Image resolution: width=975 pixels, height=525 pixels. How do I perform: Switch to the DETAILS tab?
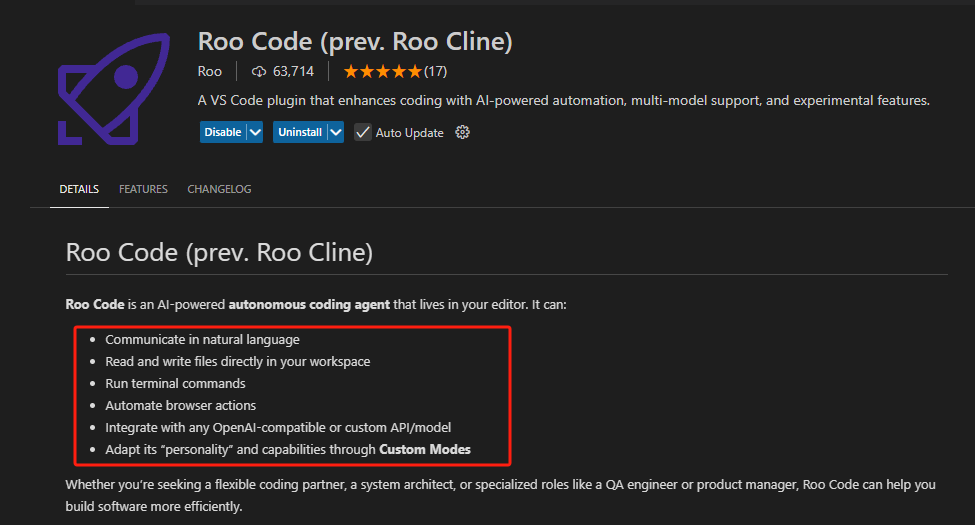pos(79,189)
